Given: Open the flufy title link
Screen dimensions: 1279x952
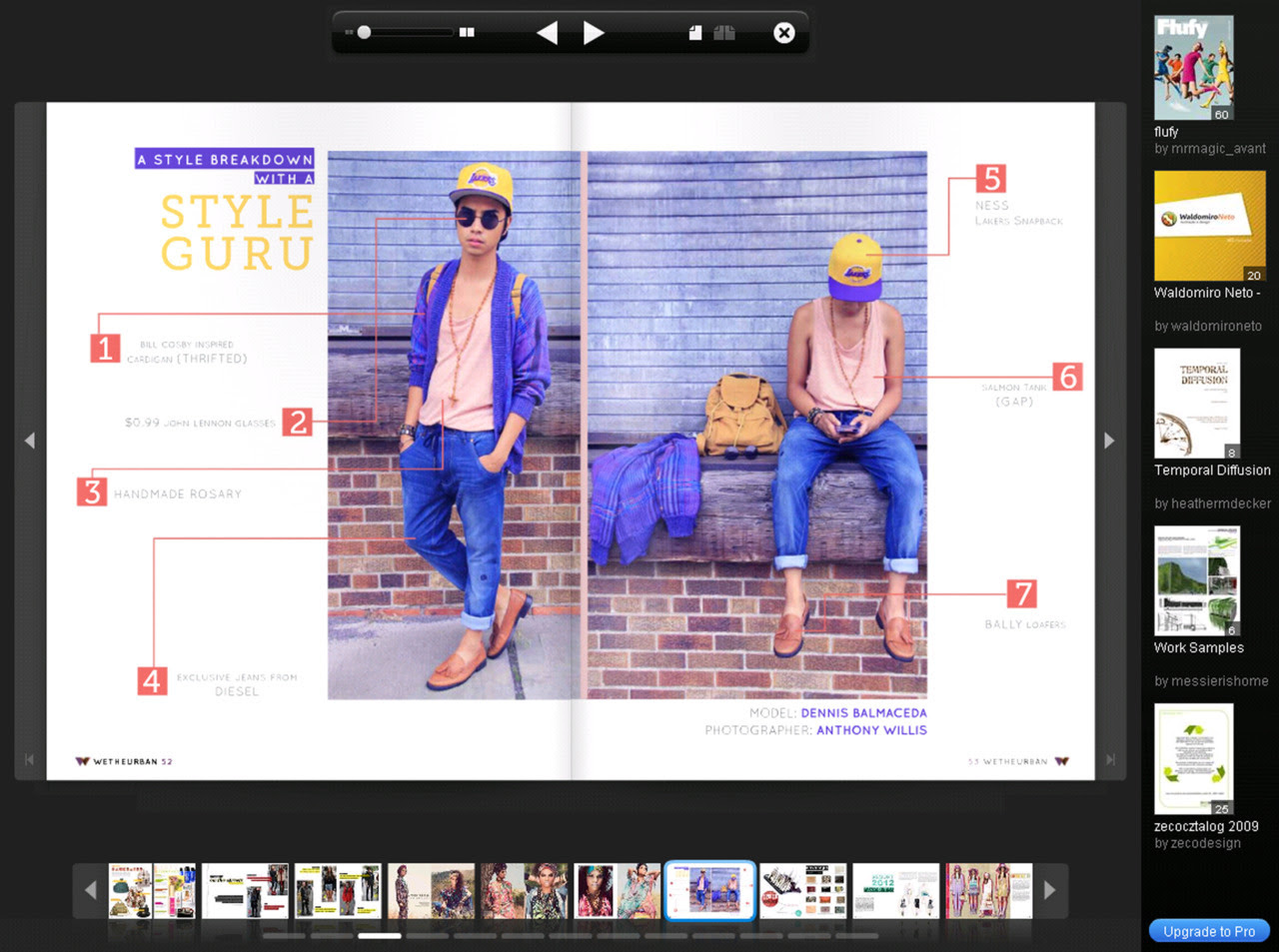Looking at the screenshot, I should [1166, 132].
